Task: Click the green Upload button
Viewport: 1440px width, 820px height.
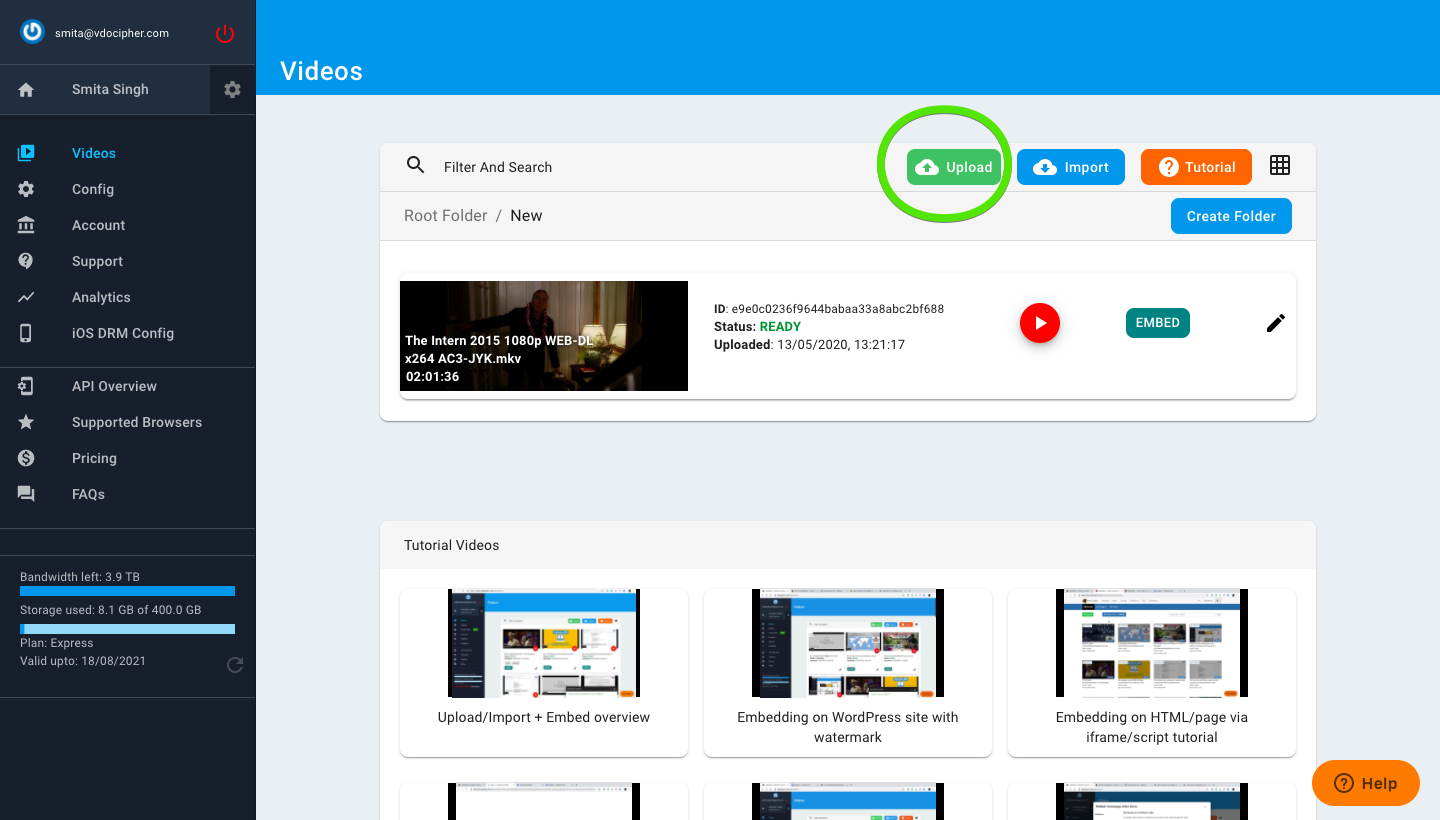Action: click(x=955, y=167)
